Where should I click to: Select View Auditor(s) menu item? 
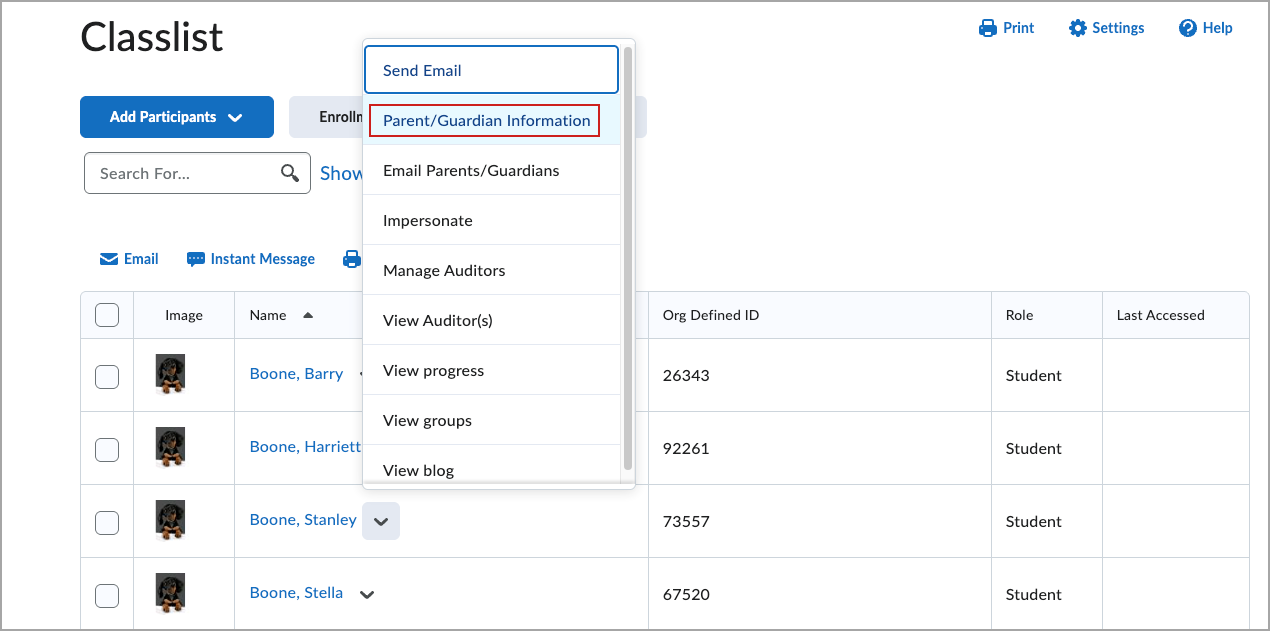pos(491,321)
